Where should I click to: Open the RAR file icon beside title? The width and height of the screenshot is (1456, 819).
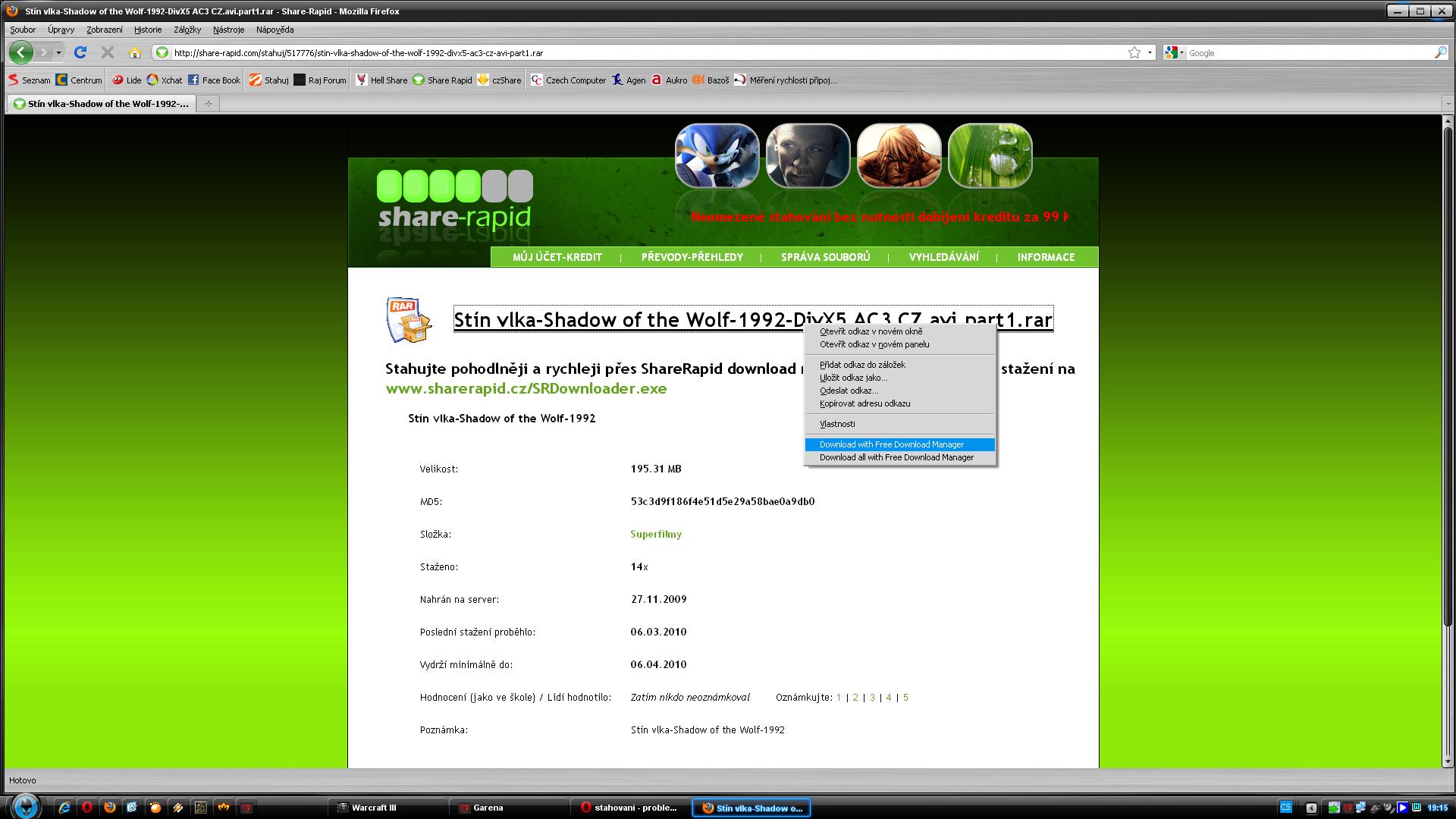(409, 320)
